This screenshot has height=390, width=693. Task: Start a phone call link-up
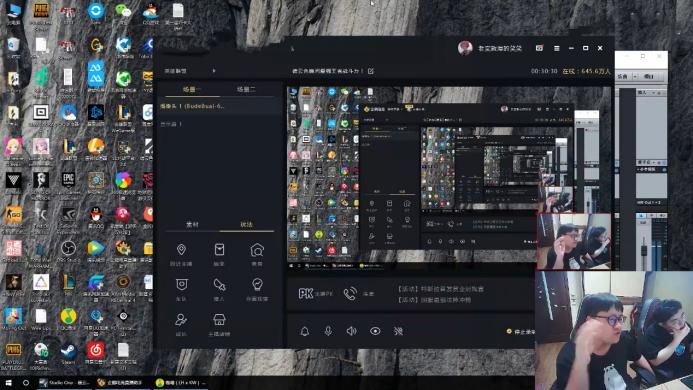pos(358,294)
